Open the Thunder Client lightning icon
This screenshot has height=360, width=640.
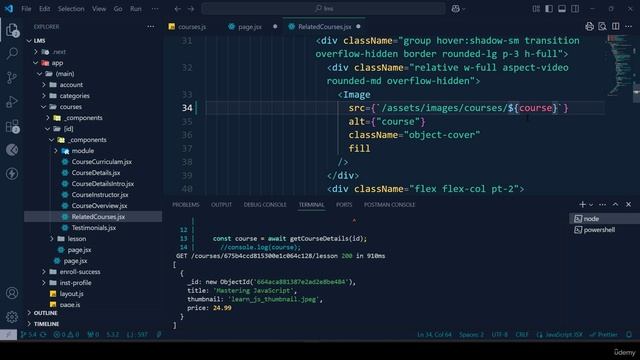(x=12, y=174)
